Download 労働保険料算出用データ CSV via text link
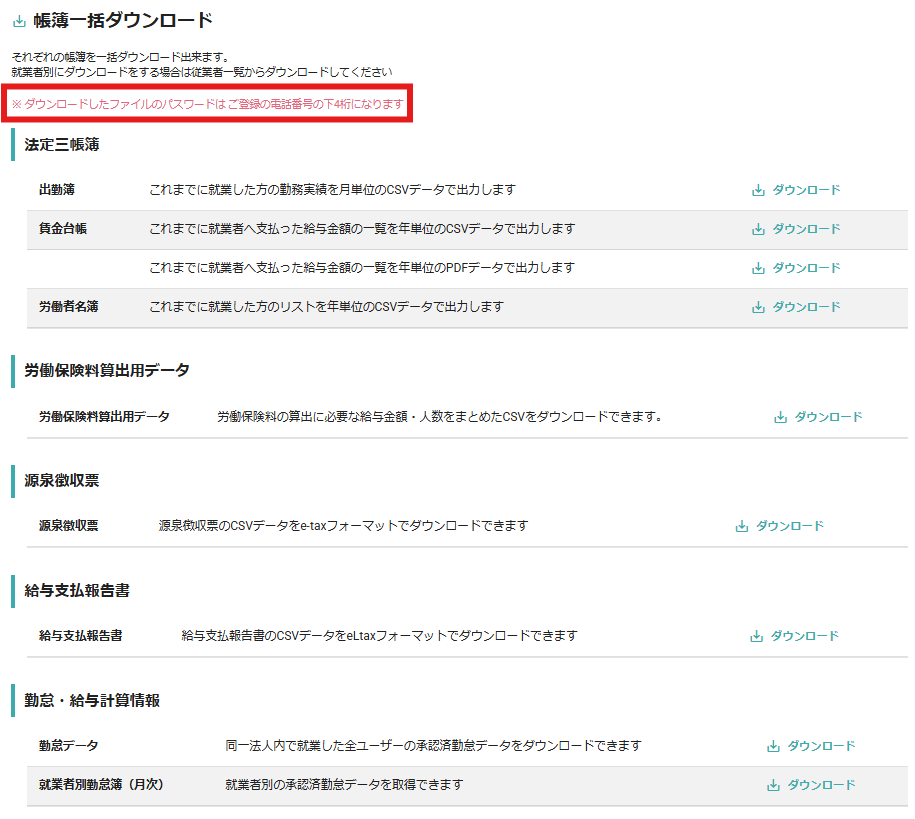This screenshot has height=819, width=915. (828, 417)
